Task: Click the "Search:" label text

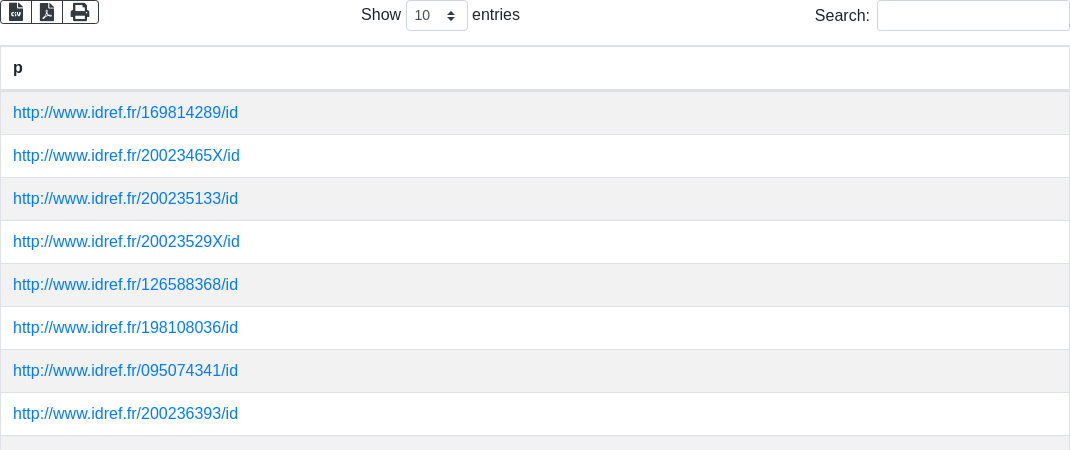Action: [x=842, y=16]
